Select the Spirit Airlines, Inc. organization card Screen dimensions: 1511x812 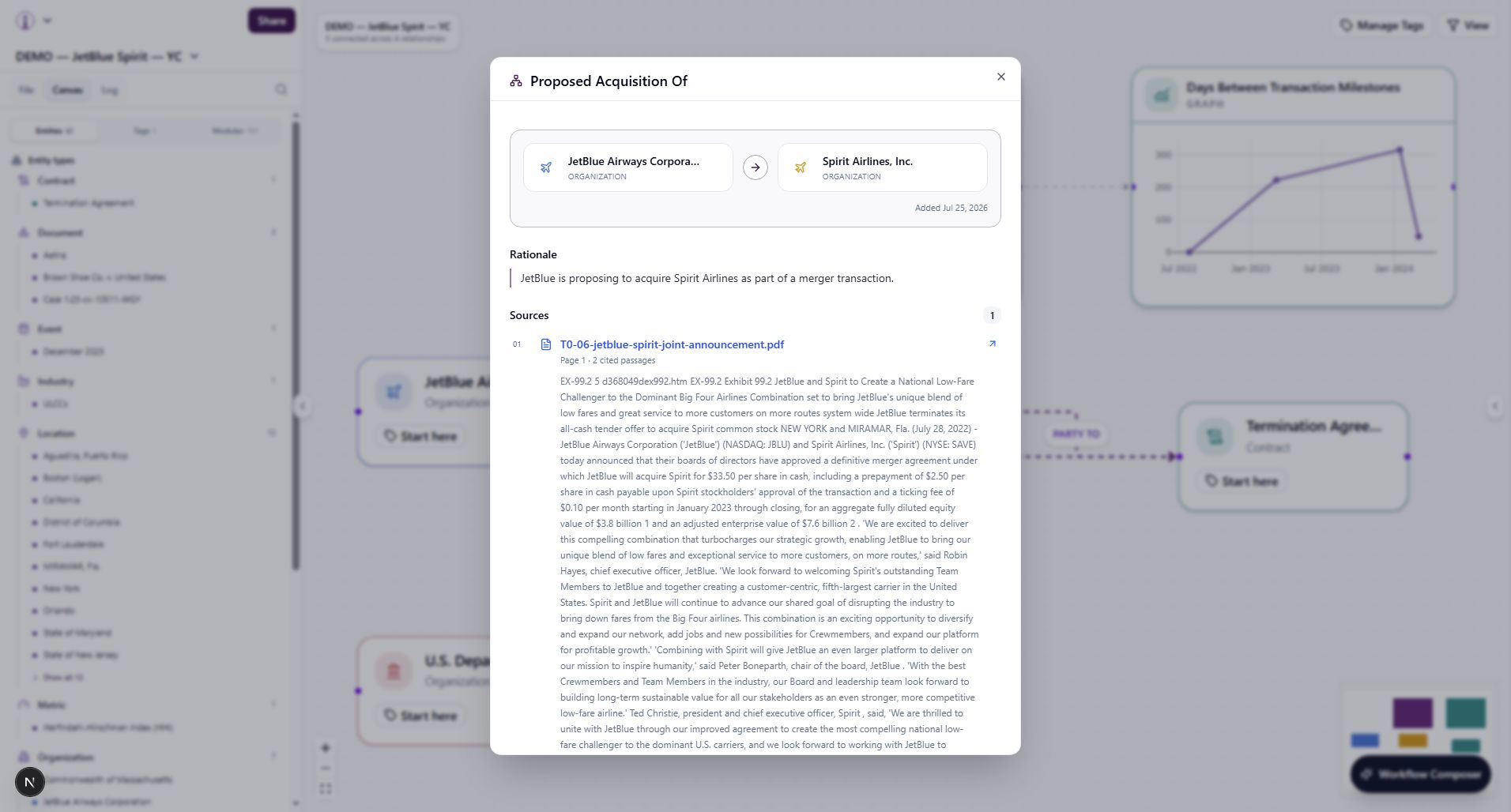pyautogui.click(x=883, y=167)
